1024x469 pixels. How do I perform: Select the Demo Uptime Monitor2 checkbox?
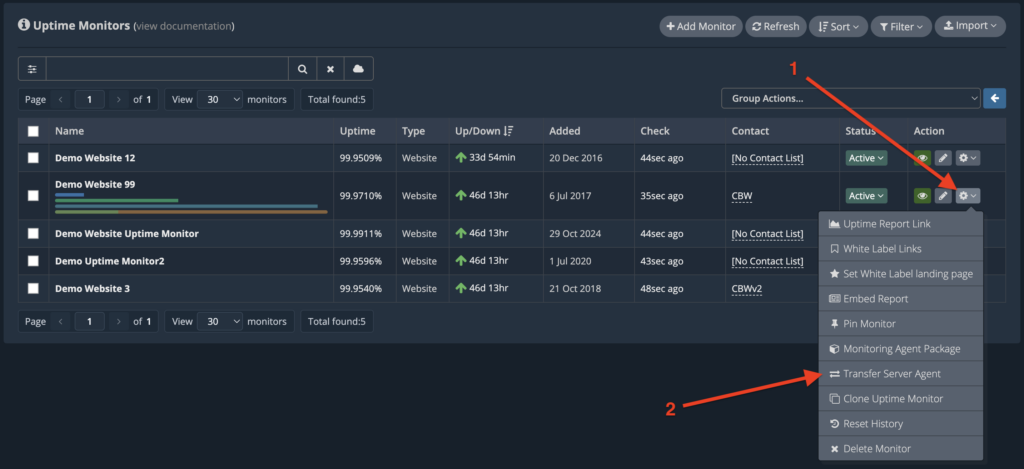[x=33, y=261]
